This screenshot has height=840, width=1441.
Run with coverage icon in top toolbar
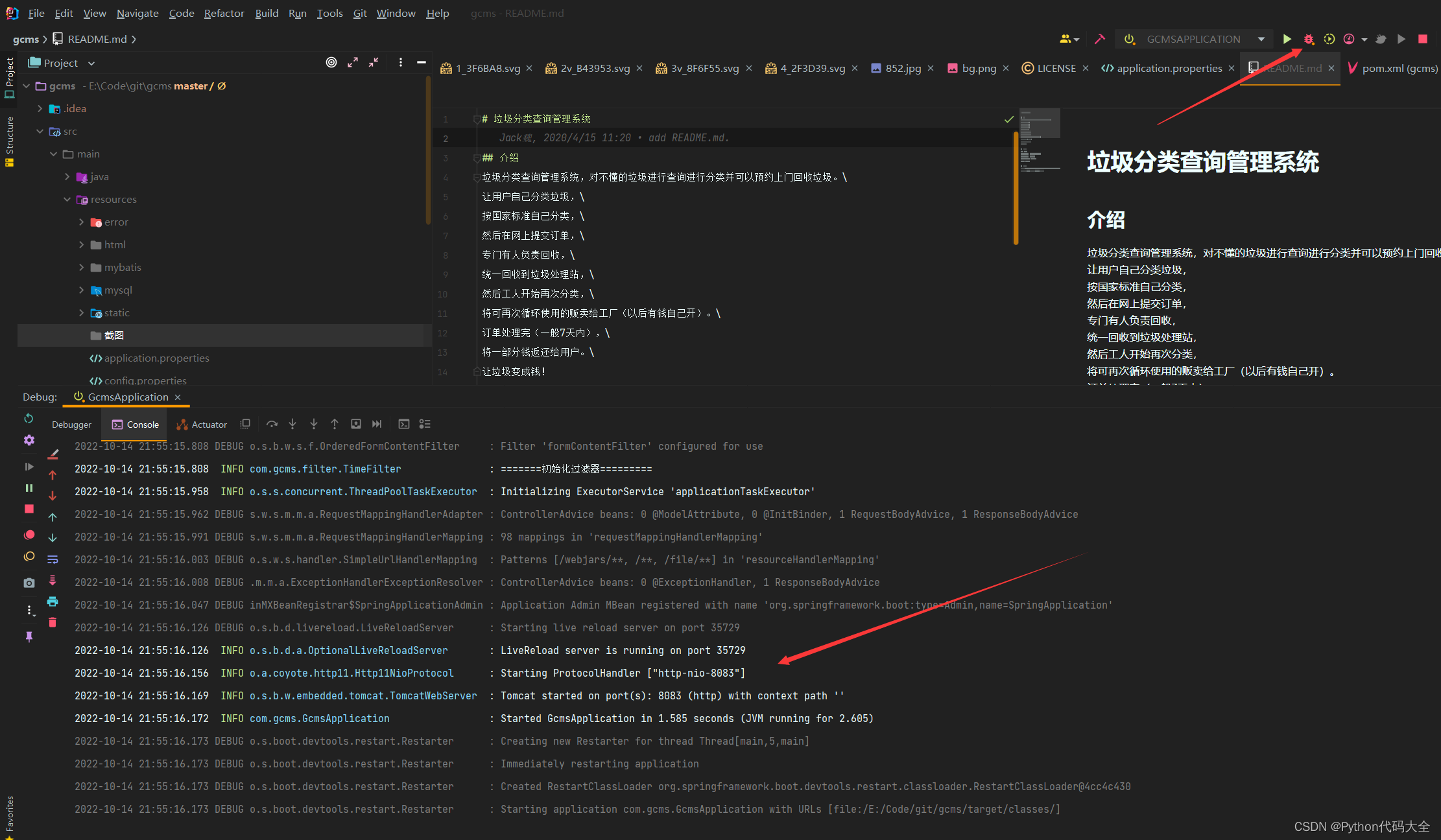(x=1329, y=39)
